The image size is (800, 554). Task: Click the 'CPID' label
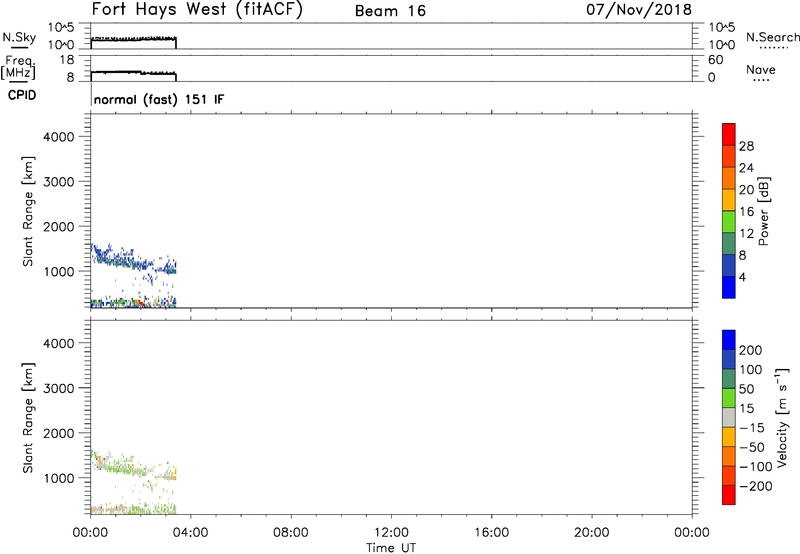point(22,95)
